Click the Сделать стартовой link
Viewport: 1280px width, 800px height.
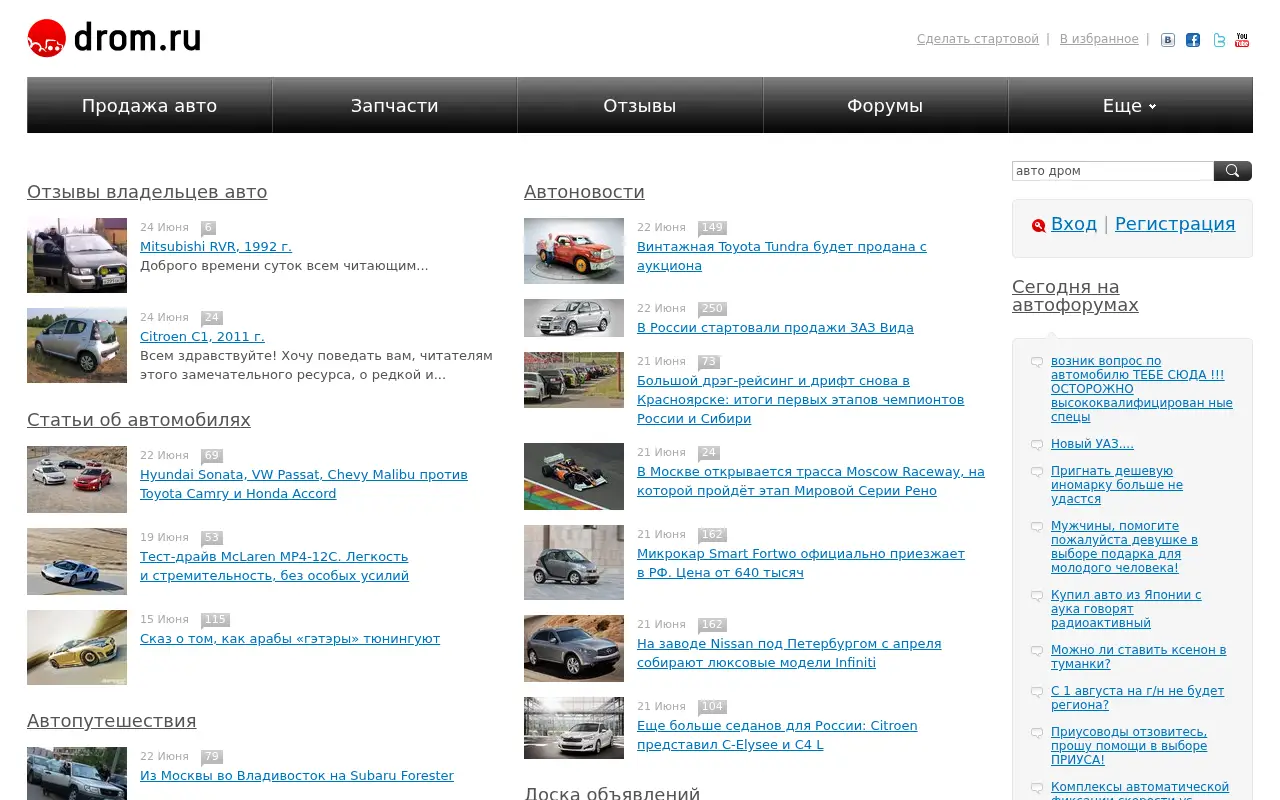coord(978,39)
